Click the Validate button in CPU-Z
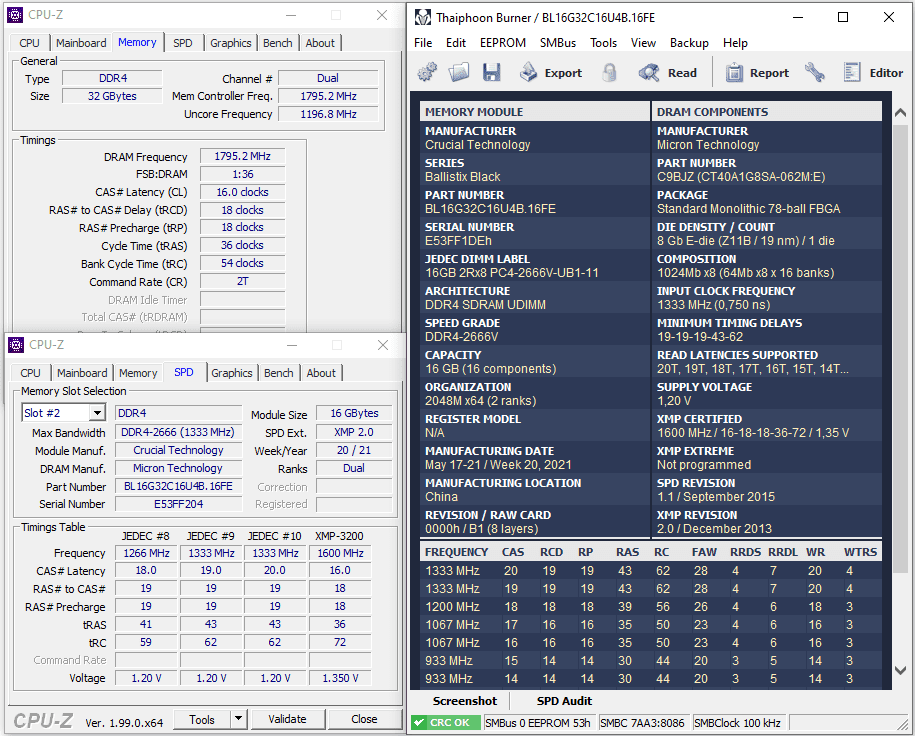This screenshot has height=736, width=915. (287, 719)
